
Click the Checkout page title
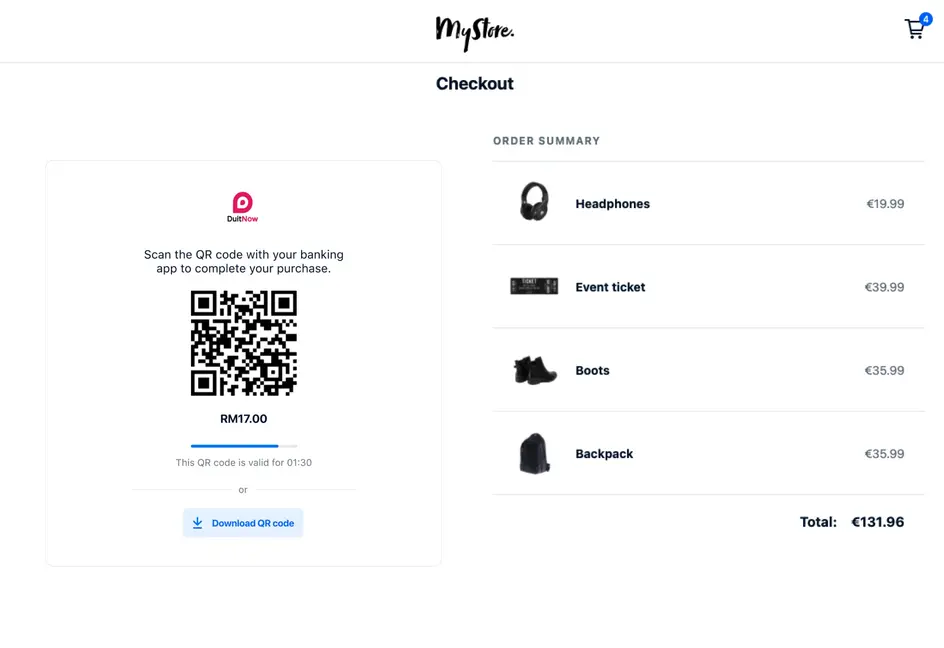pos(475,84)
